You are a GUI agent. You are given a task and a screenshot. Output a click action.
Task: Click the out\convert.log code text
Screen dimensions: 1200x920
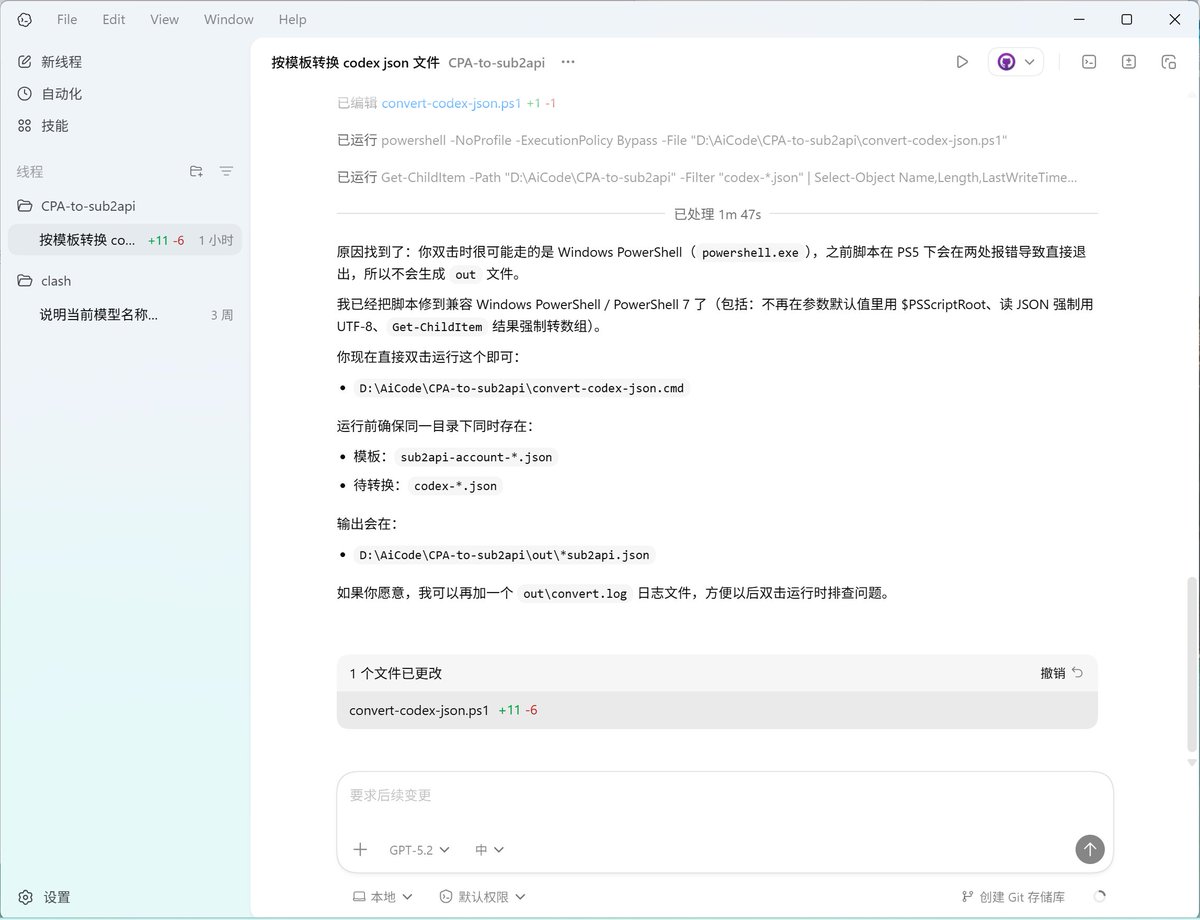(x=575, y=593)
